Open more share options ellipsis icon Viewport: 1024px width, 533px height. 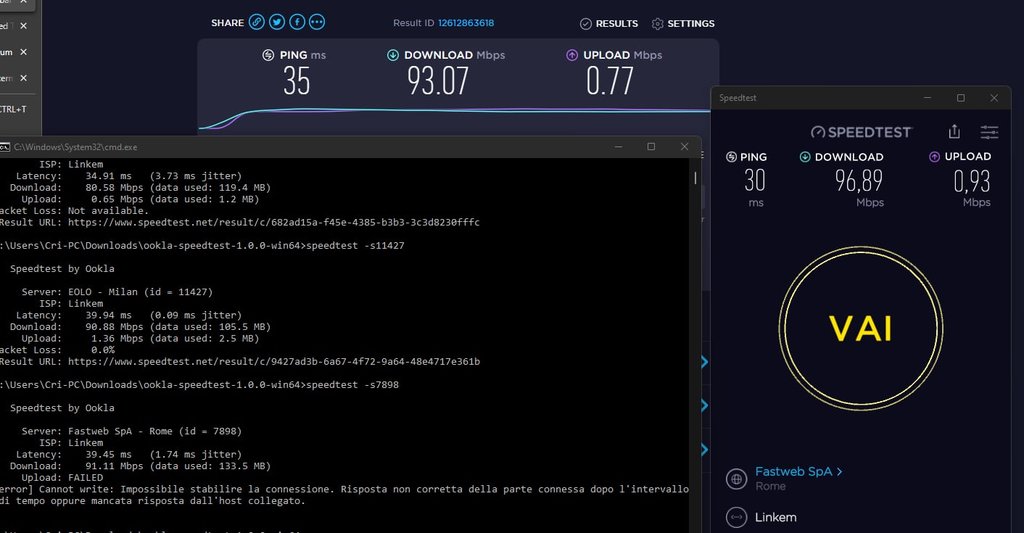click(317, 22)
